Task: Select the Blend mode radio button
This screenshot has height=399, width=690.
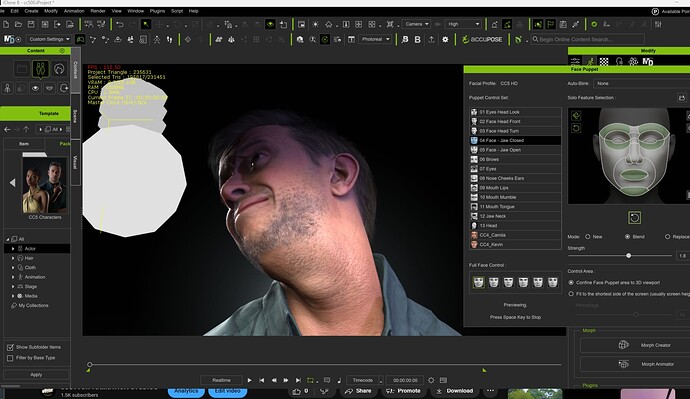Action: click(x=628, y=237)
